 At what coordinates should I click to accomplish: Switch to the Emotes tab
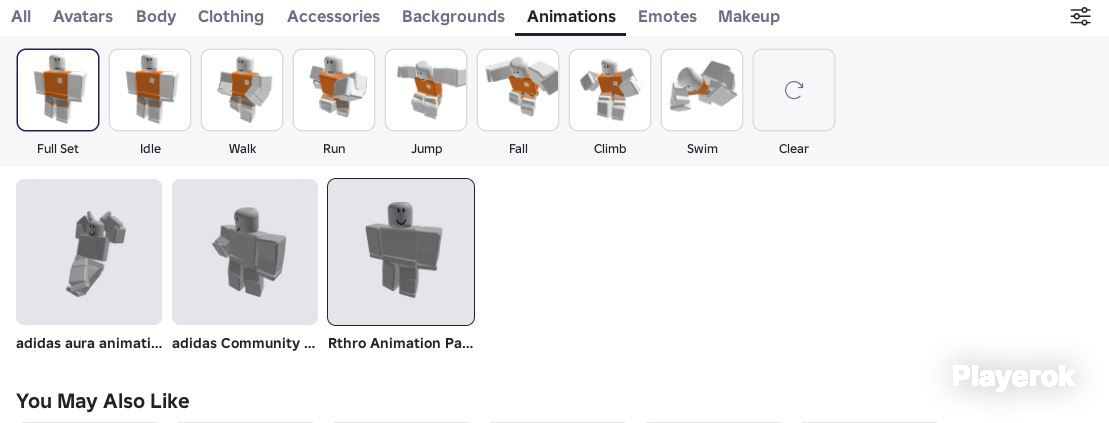[x=667, y=16]
